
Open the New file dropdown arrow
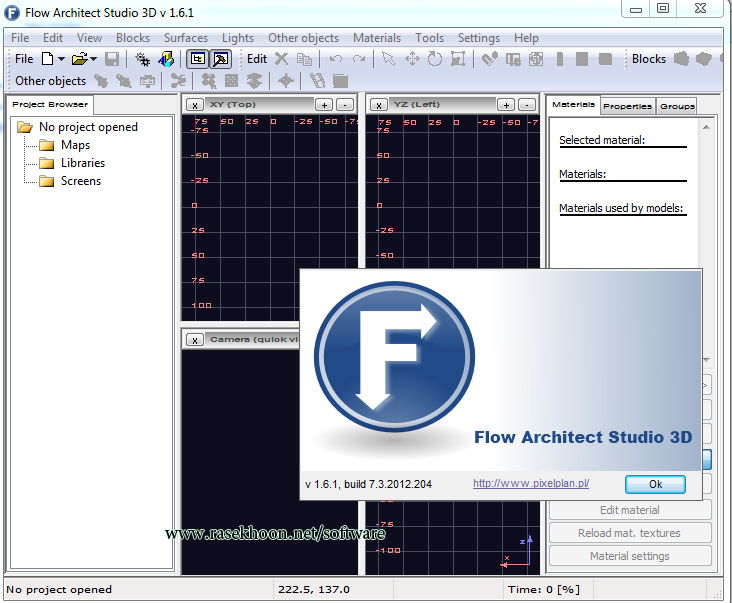[x=61, y=59]
